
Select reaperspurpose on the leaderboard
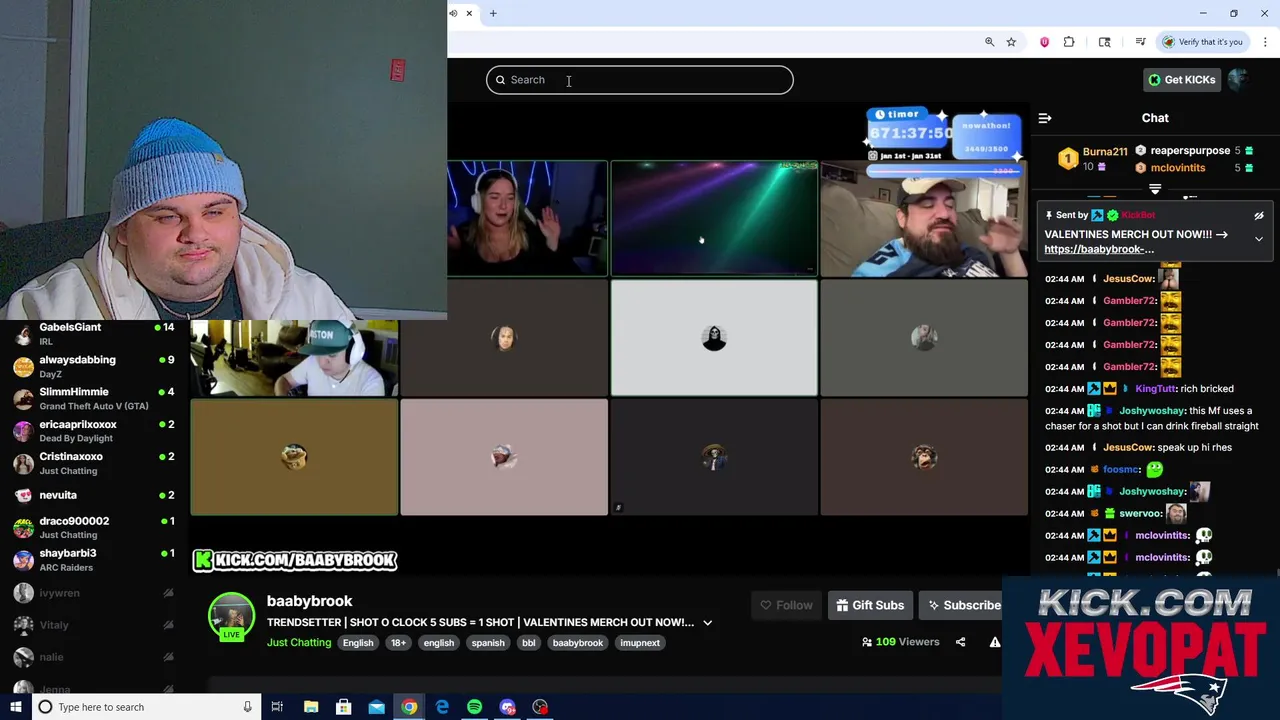pyautogui.click(x=1195, y=150)
